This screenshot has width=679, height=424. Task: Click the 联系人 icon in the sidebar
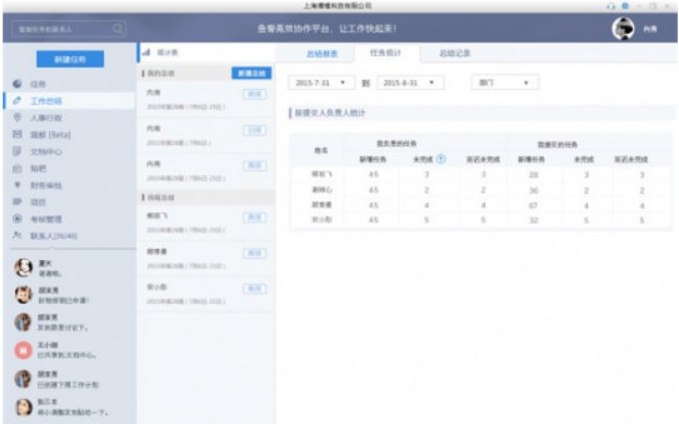(x=18, y=235)
